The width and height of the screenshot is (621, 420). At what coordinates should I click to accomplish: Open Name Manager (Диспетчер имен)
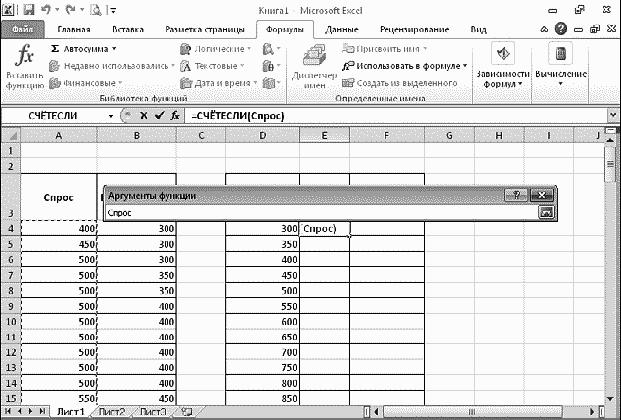coord(314,67)
